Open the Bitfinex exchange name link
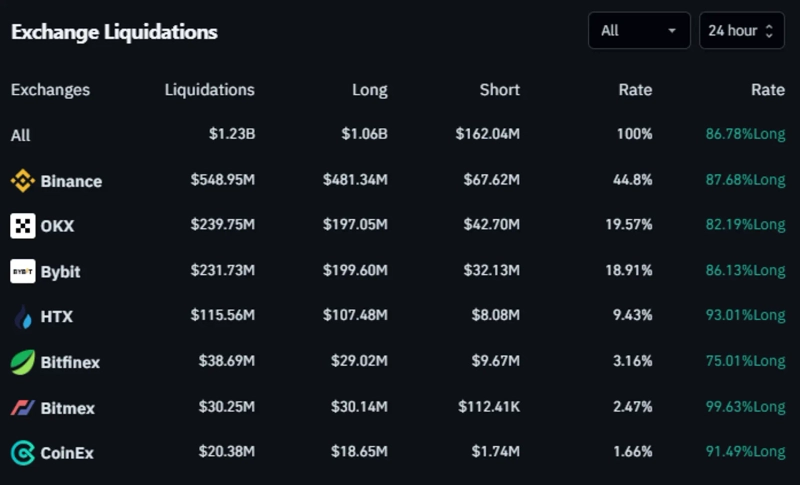The width and height of the screenshot is (800, 485). tap(70, 362)
